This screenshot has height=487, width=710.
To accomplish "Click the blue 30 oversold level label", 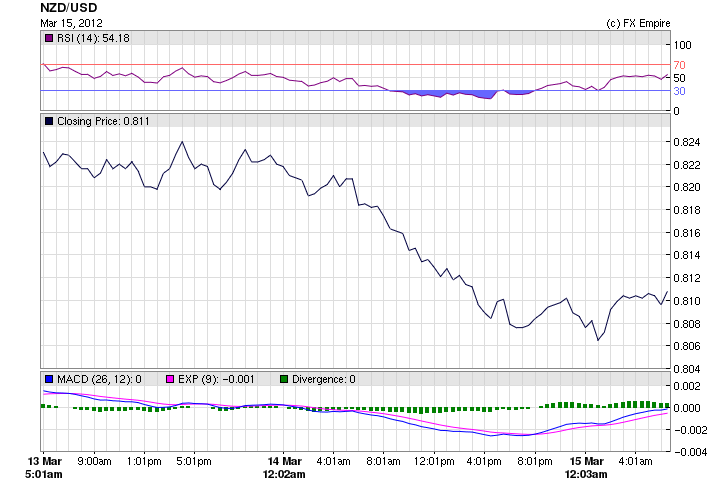I will click(678, 91).
